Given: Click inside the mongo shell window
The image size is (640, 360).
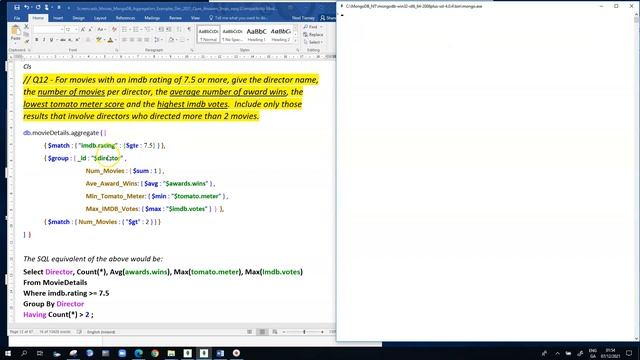Looking at the screenshot, I should click(486, 176).
